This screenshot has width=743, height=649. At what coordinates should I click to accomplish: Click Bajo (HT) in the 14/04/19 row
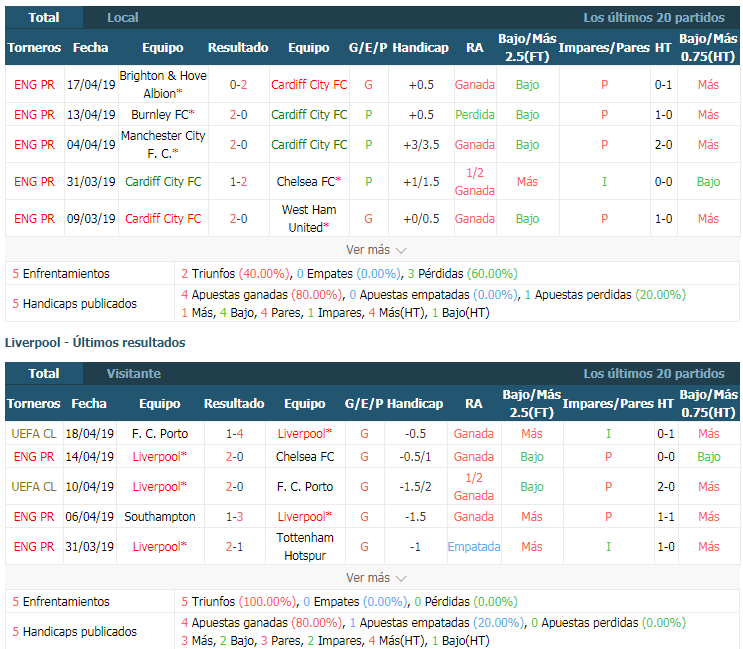708,457
